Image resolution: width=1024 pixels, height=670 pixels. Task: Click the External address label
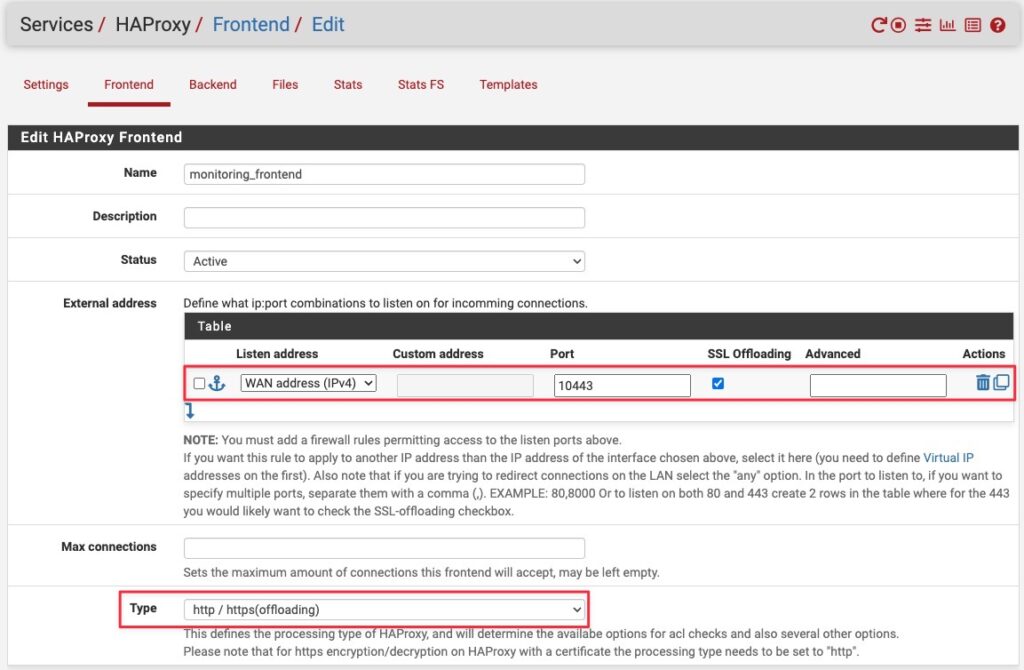pos(110,303)
